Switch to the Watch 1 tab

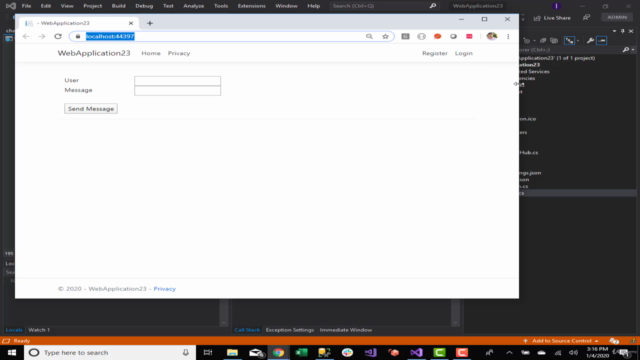[39, 330]
